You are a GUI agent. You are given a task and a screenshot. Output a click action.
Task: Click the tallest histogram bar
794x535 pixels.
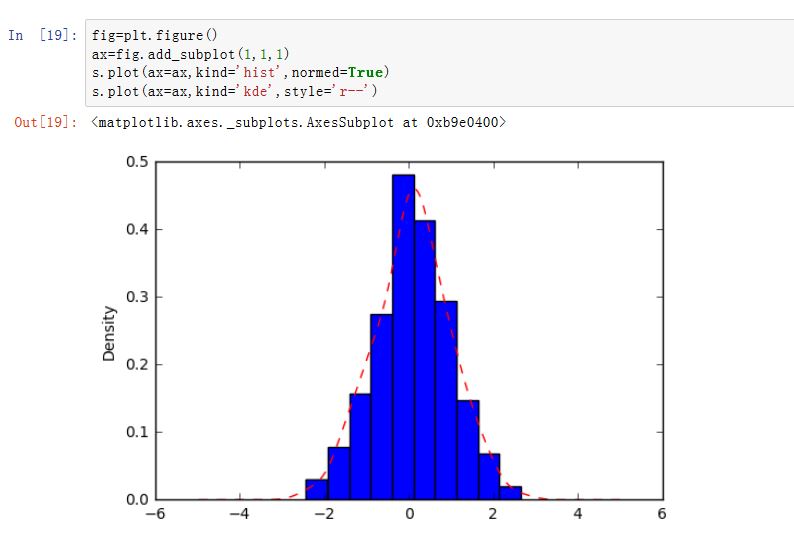(403, 340)
